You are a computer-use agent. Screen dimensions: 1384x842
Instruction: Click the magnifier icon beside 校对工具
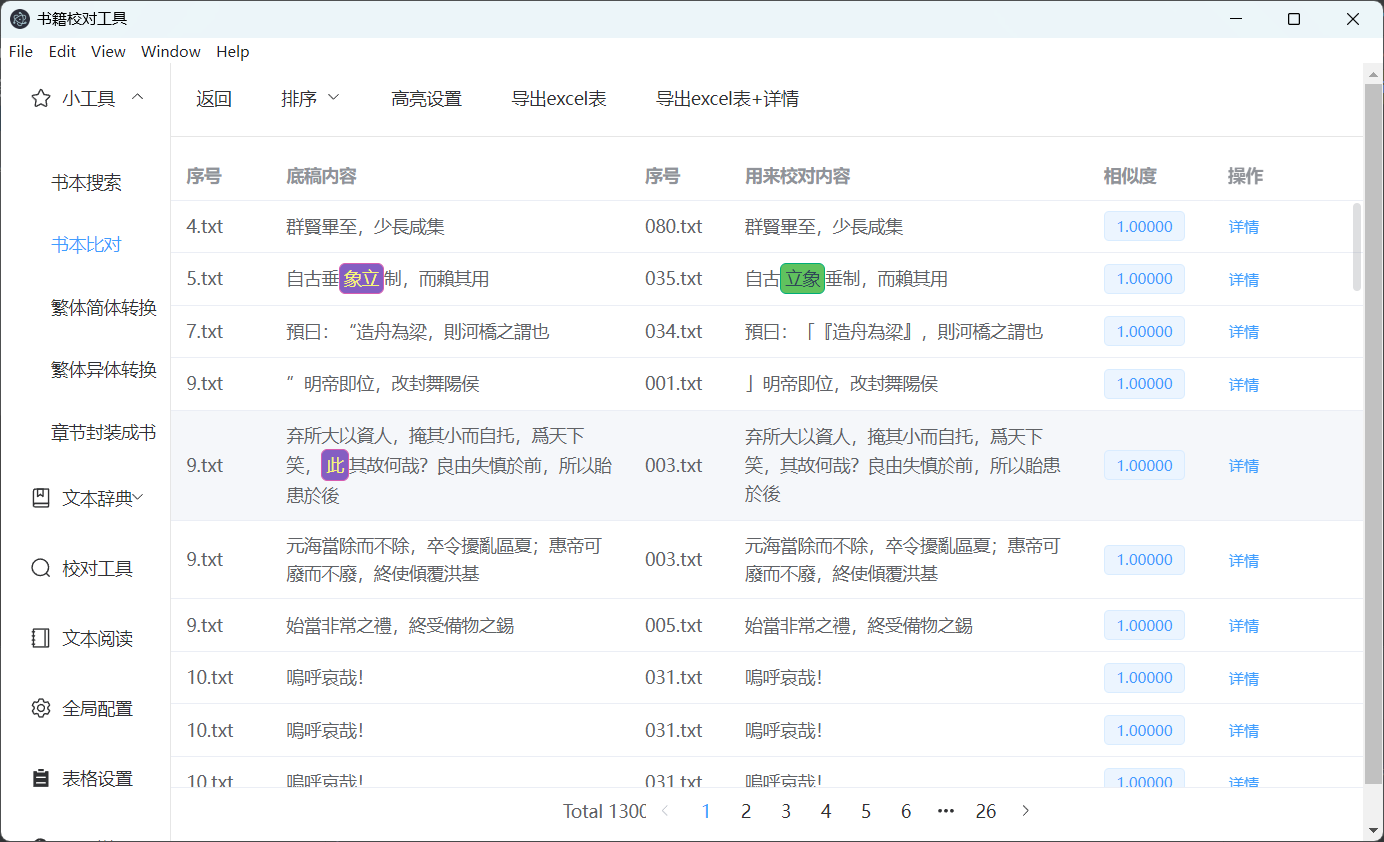point(41,568)
